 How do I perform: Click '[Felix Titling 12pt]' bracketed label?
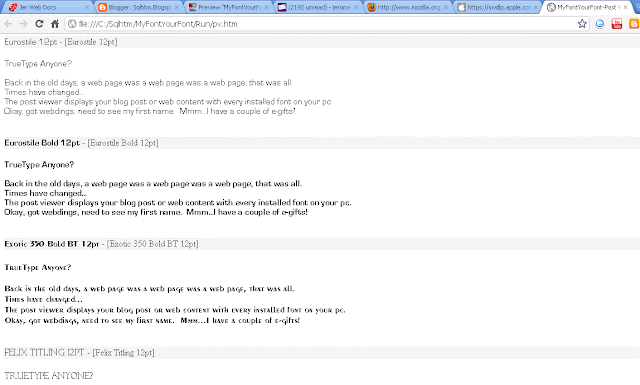pyautogui.click(x=124, y=352)
